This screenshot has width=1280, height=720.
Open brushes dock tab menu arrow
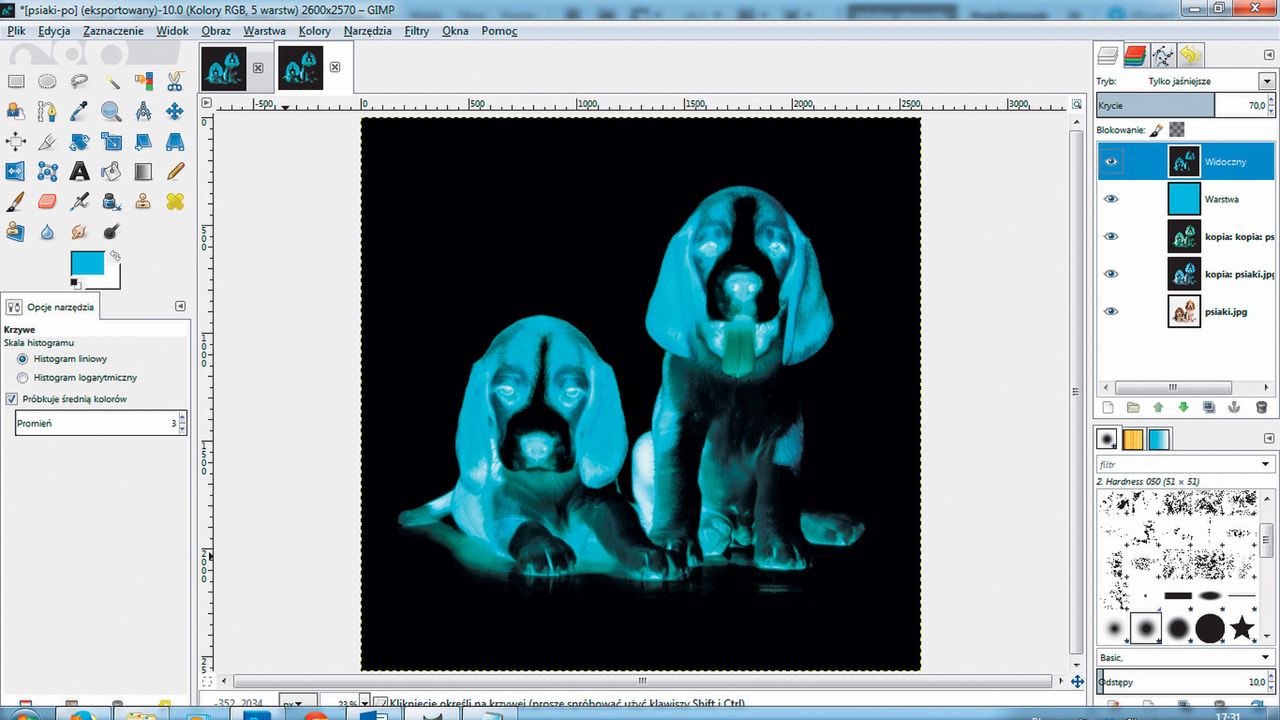pyautogui.click(x=1269, y=438)
